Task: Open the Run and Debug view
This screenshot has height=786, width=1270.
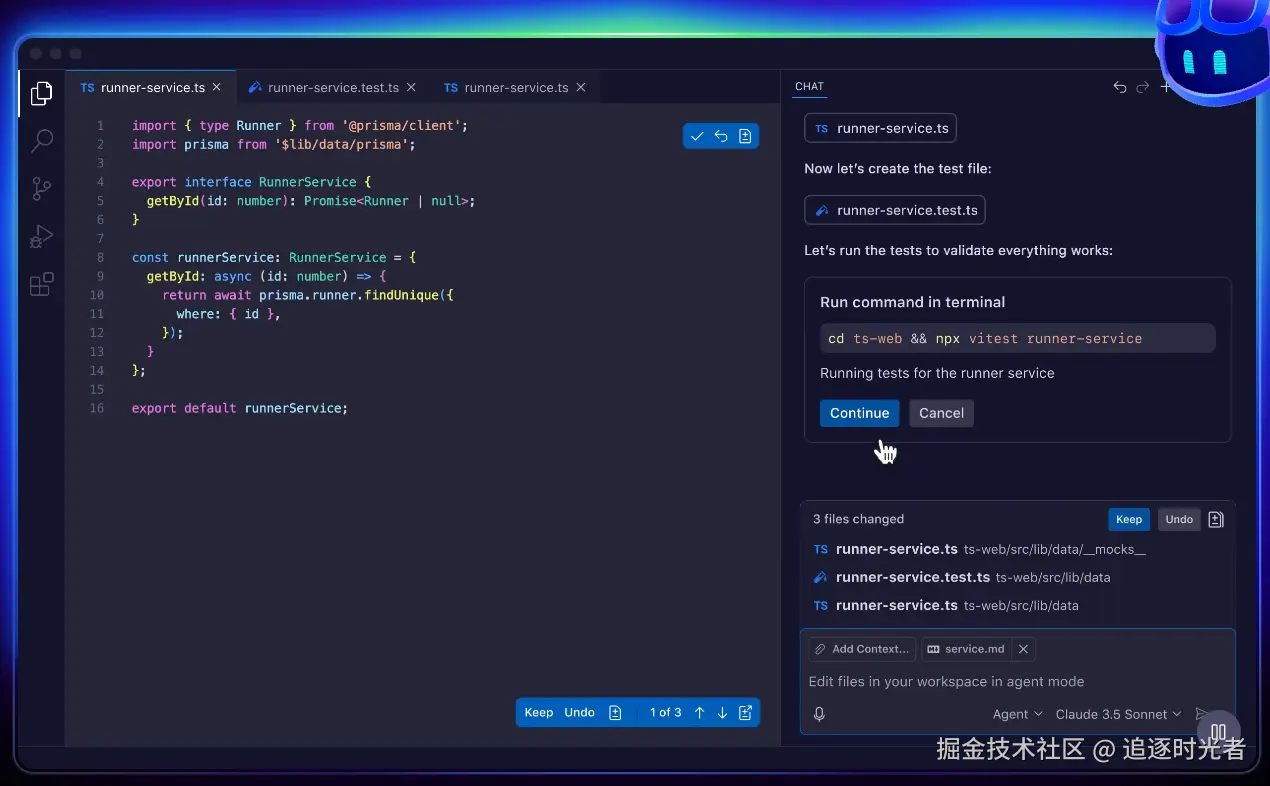Action: 41,237
